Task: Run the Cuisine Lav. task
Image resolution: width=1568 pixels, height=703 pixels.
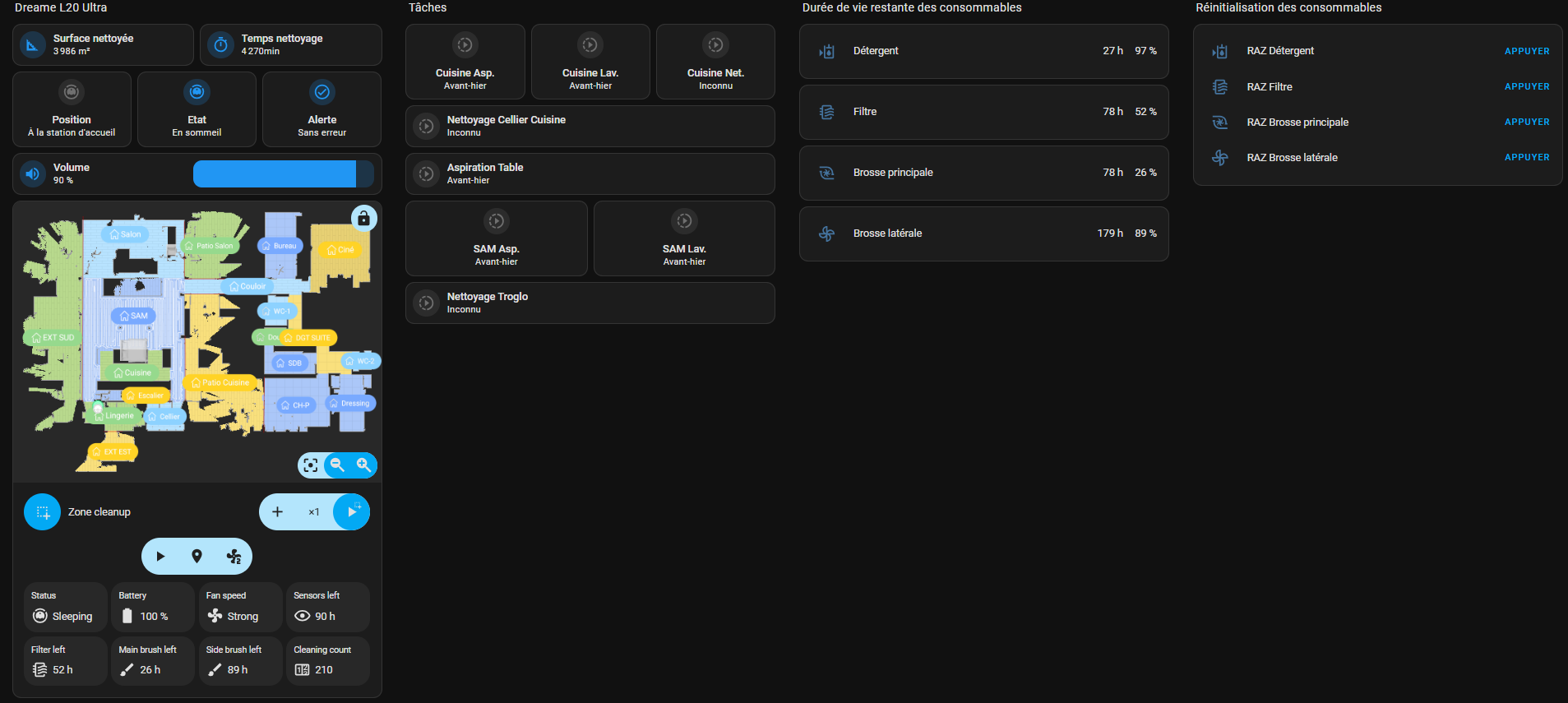Action: pos(590,62)
